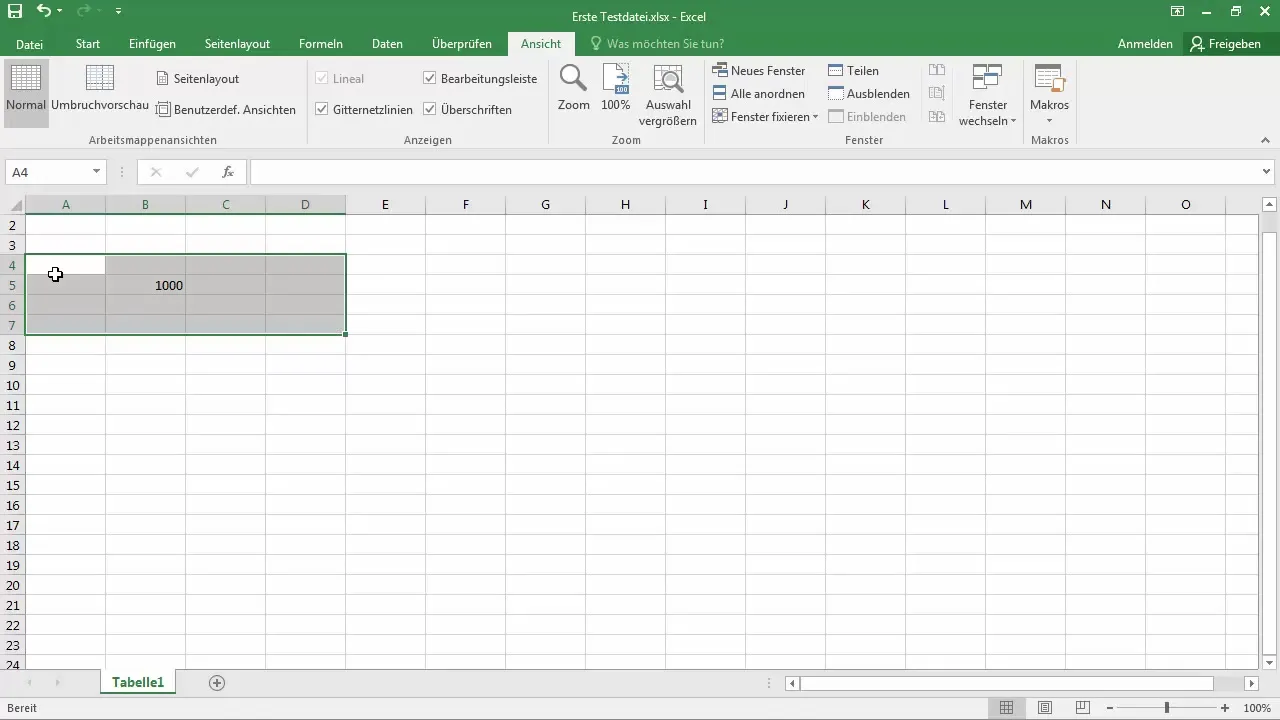
Task: Toggle Bearbeitungsleiste formula bar checkbox
Action: [430, 78]
